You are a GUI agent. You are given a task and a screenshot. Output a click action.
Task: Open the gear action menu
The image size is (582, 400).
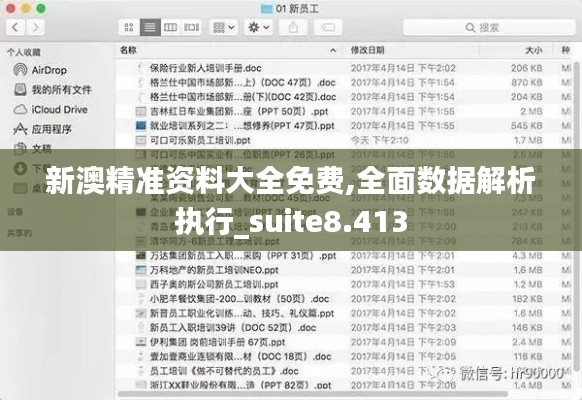(259, 27)
